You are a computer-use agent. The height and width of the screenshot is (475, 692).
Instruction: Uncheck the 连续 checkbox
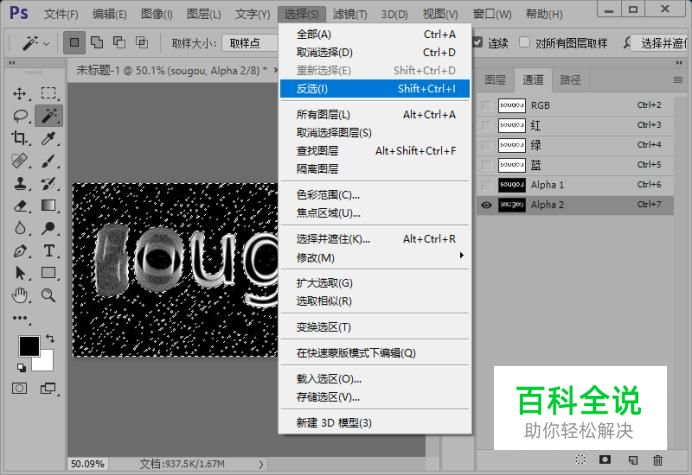pyautogui.click(x=477, y=42)
